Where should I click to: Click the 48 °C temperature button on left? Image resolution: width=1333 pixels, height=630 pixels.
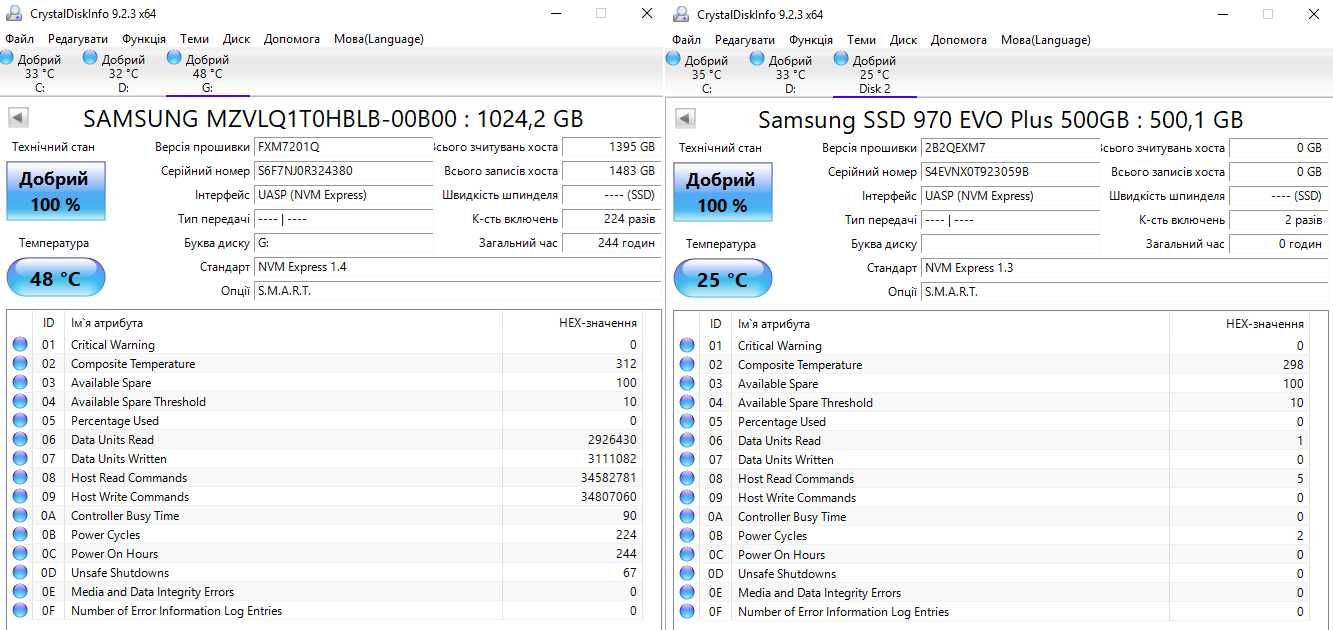(55, 277)
